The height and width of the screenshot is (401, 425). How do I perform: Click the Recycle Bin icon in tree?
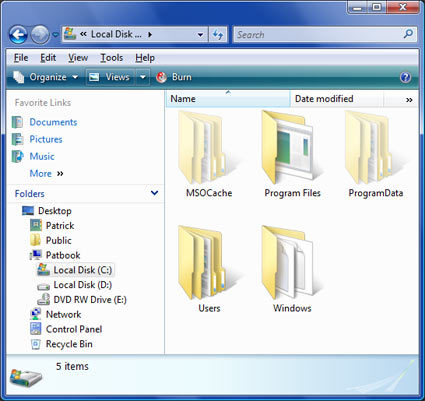click(36, 344)
